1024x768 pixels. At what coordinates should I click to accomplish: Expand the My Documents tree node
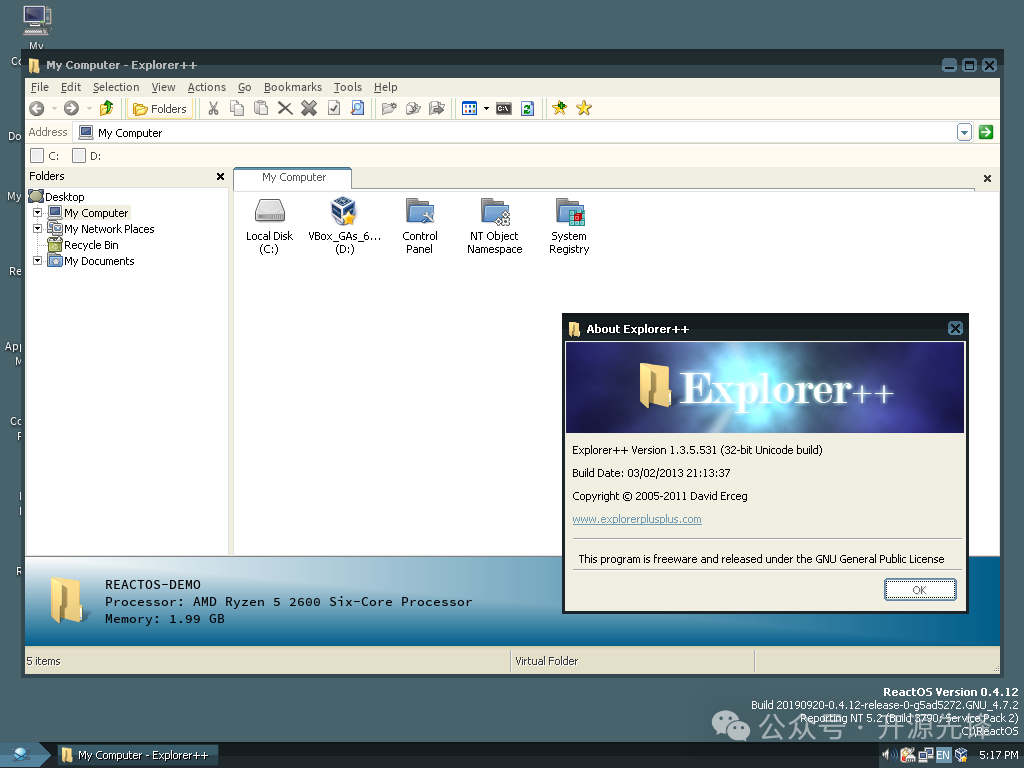(x=37, y=261)
